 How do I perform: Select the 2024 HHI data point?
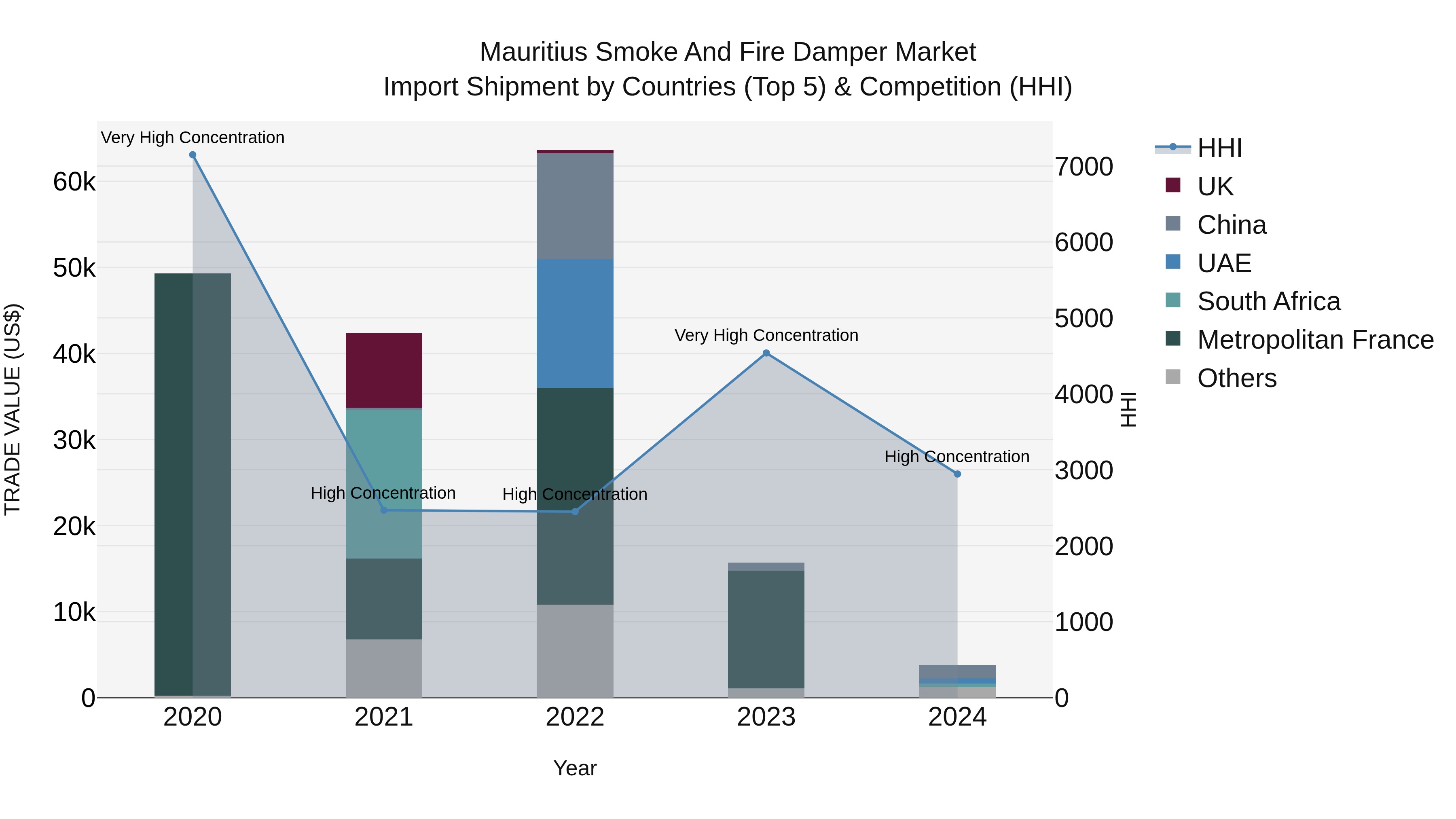tap(957, 474)
